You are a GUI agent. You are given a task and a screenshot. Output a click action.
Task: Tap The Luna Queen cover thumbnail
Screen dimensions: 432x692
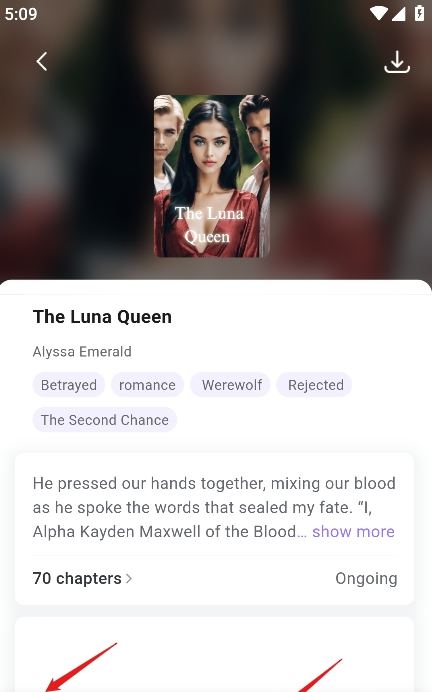212,176
